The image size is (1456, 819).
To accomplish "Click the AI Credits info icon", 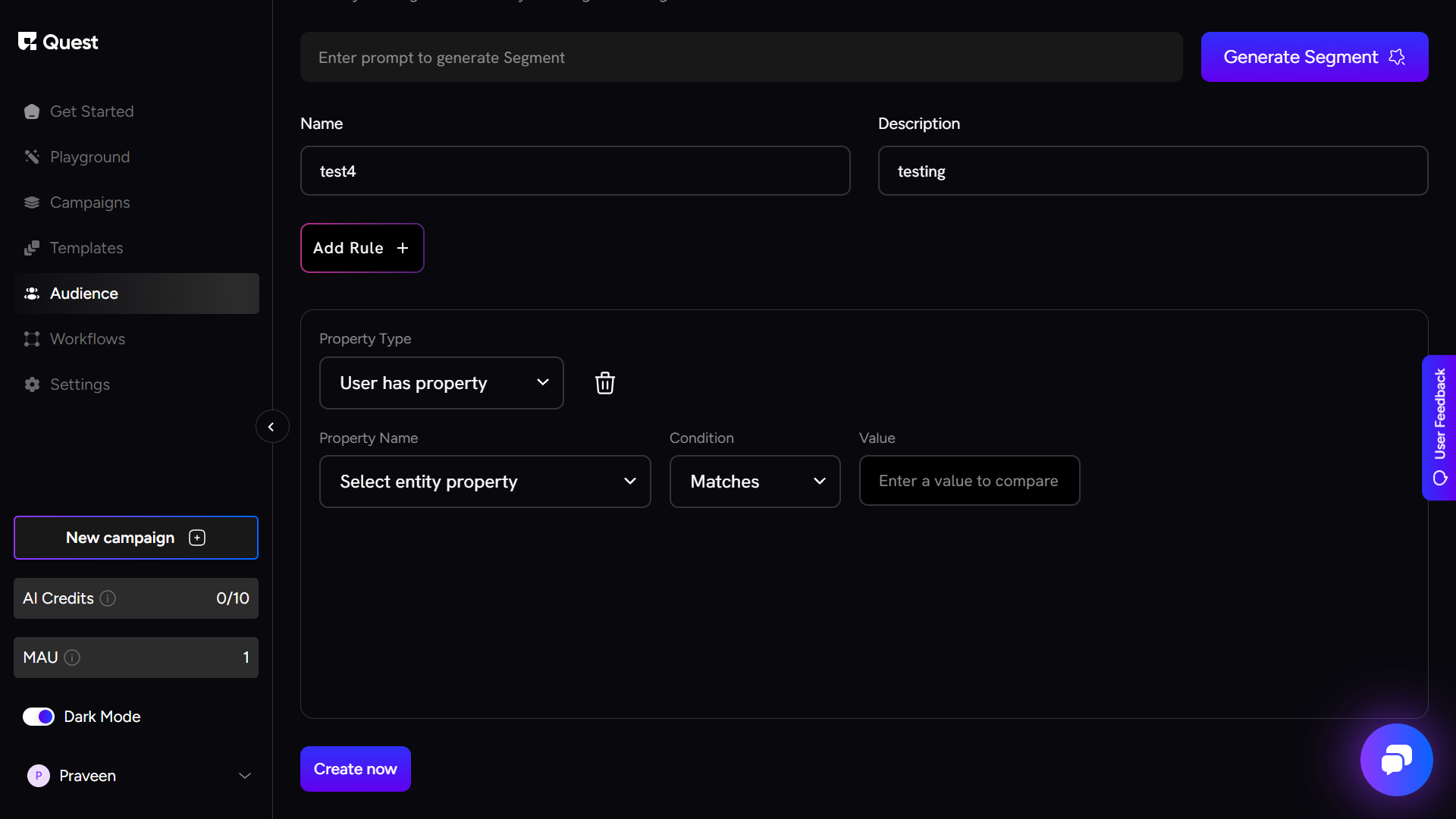I will (108, 598).
